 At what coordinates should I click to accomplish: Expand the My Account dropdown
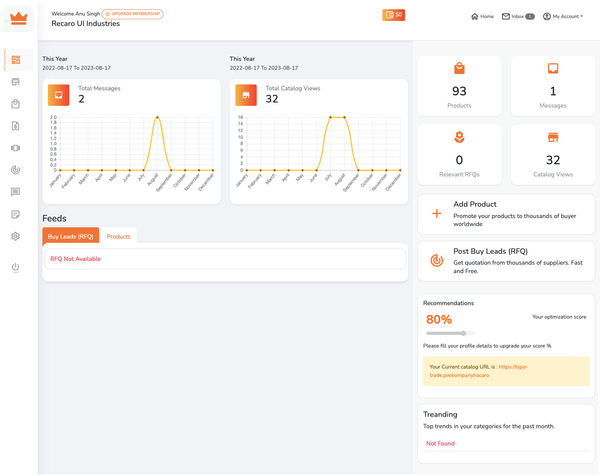pos(563,16)
